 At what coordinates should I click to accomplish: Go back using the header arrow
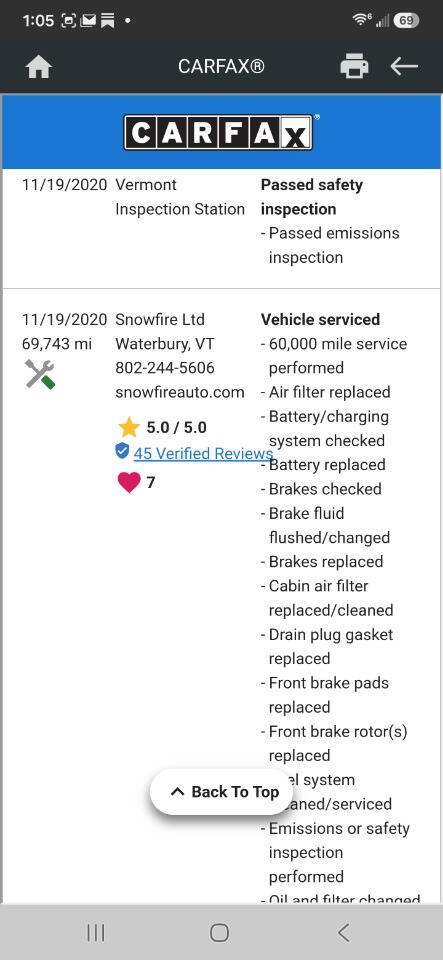[404, 66]
